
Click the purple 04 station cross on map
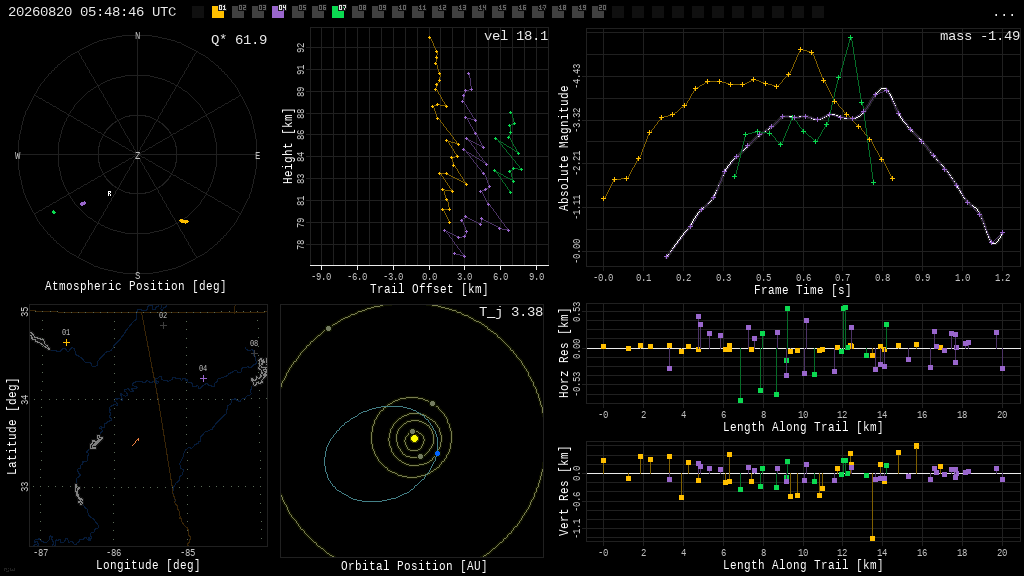[x=203, y=378]
